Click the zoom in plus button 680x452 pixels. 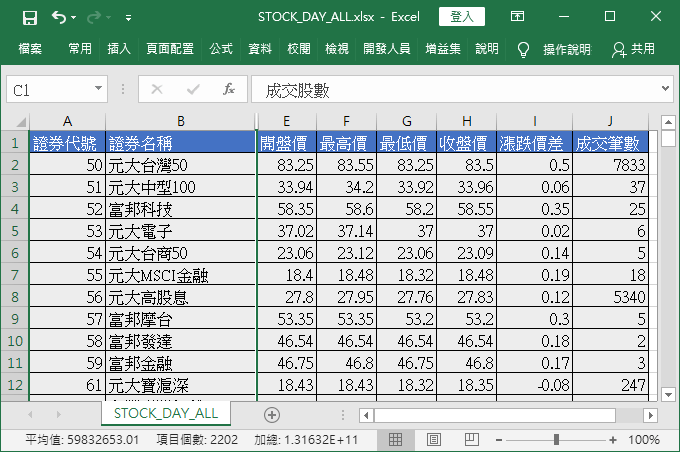[x=613, y=440]
